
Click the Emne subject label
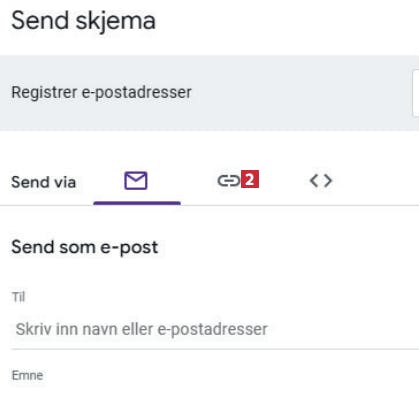(27, 375)
